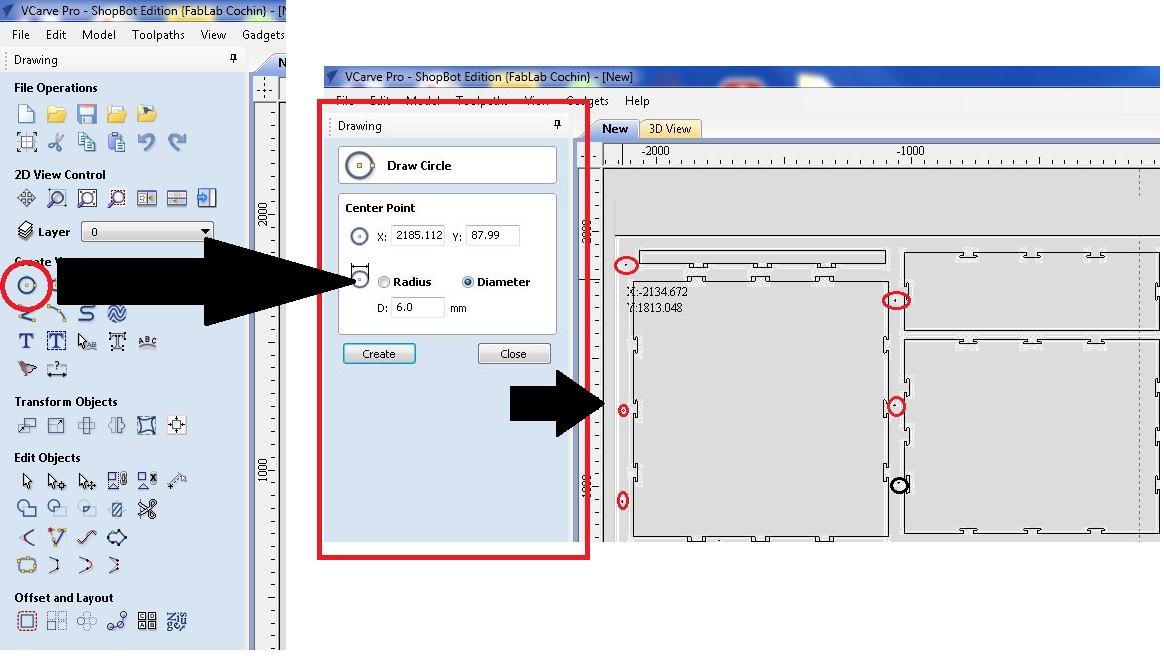Click the center point X coordinate field
The image size is (1164, 656).
click(417, 235)
